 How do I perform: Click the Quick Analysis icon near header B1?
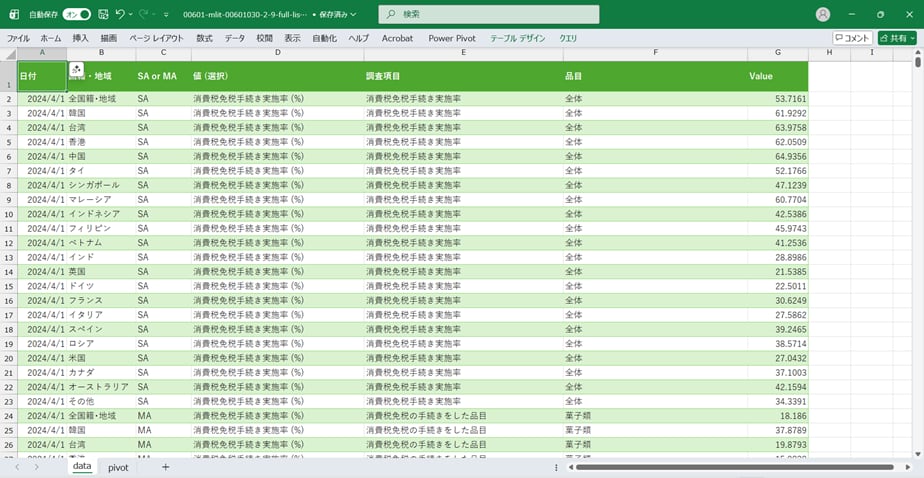77,68
